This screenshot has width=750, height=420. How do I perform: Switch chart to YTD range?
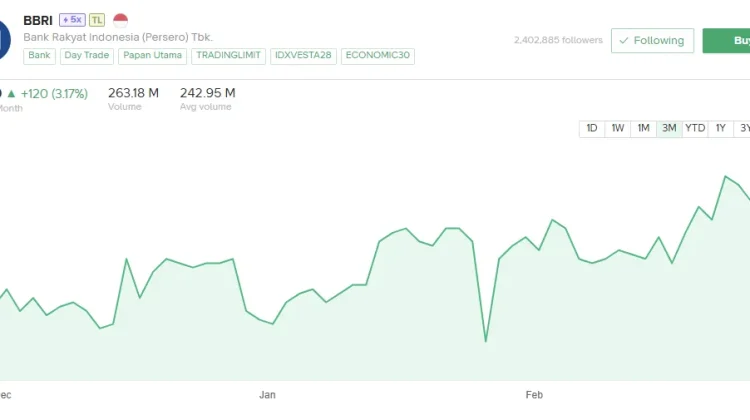(695, 128)
